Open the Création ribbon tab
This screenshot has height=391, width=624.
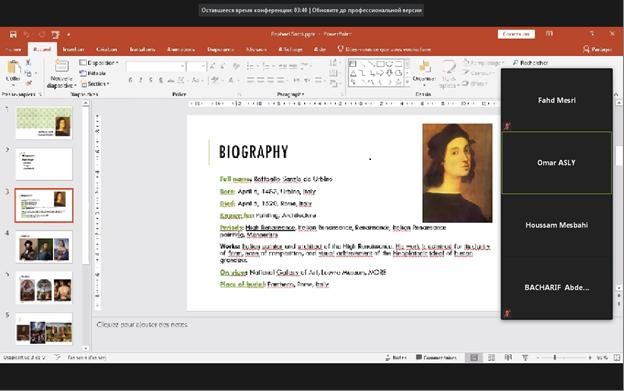[107, 49]
